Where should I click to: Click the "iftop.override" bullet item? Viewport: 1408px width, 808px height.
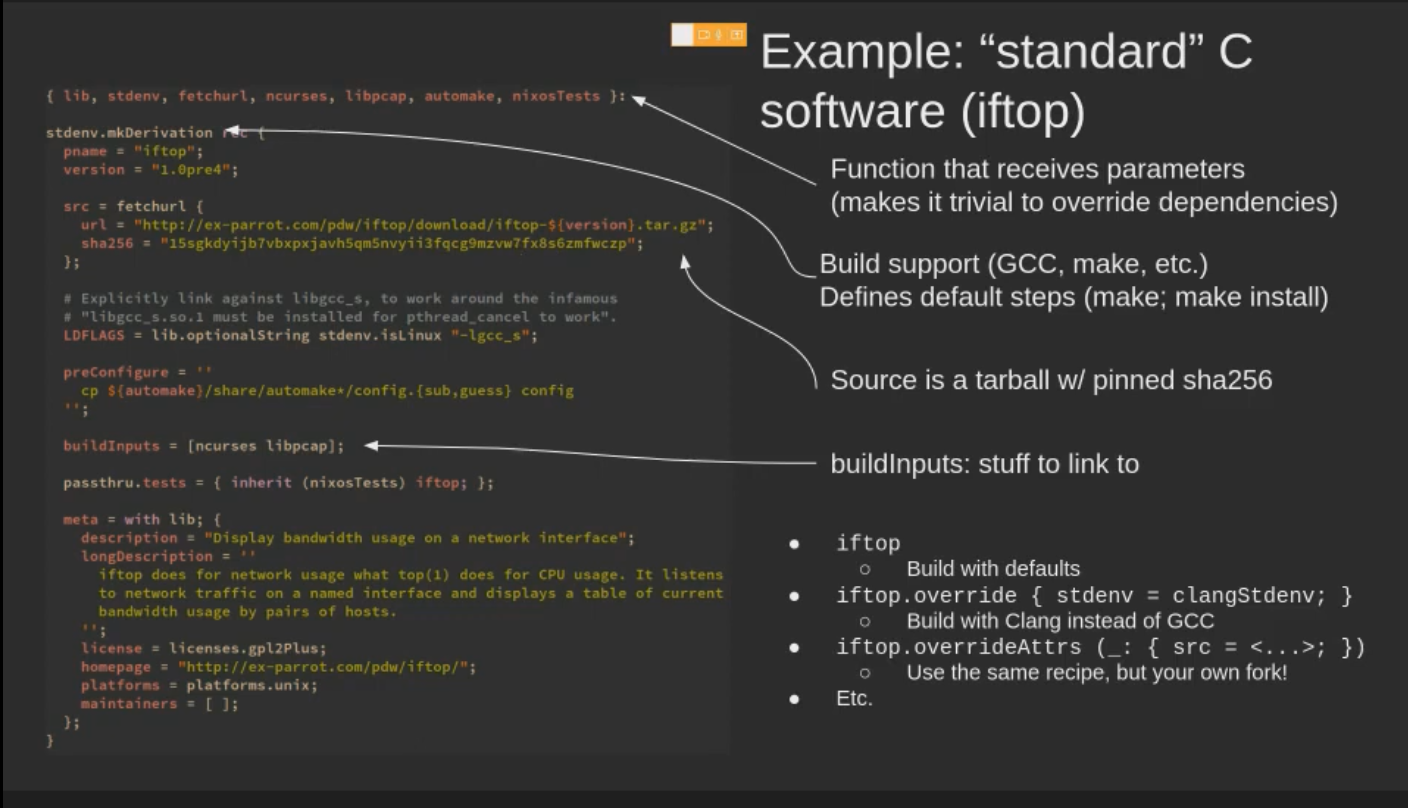pos(1094,596)
